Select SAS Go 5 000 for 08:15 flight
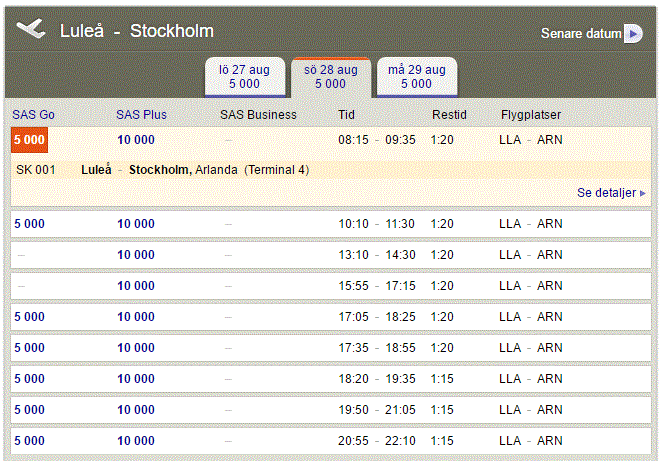 tap(29, 140)
